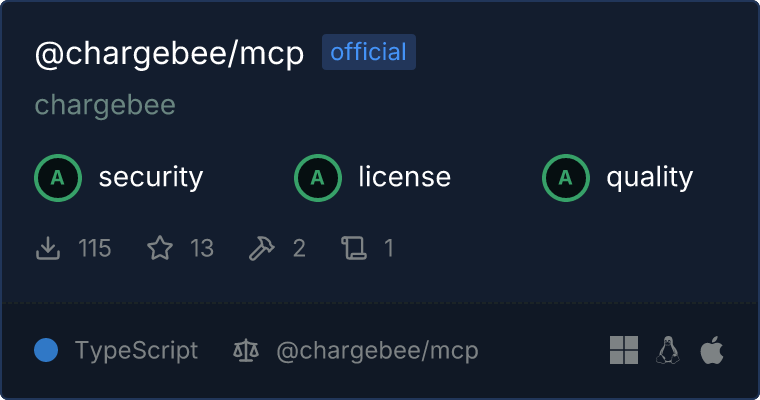760x400 pixels.
Task: Click the hammer tools icon
Action: 262,248
